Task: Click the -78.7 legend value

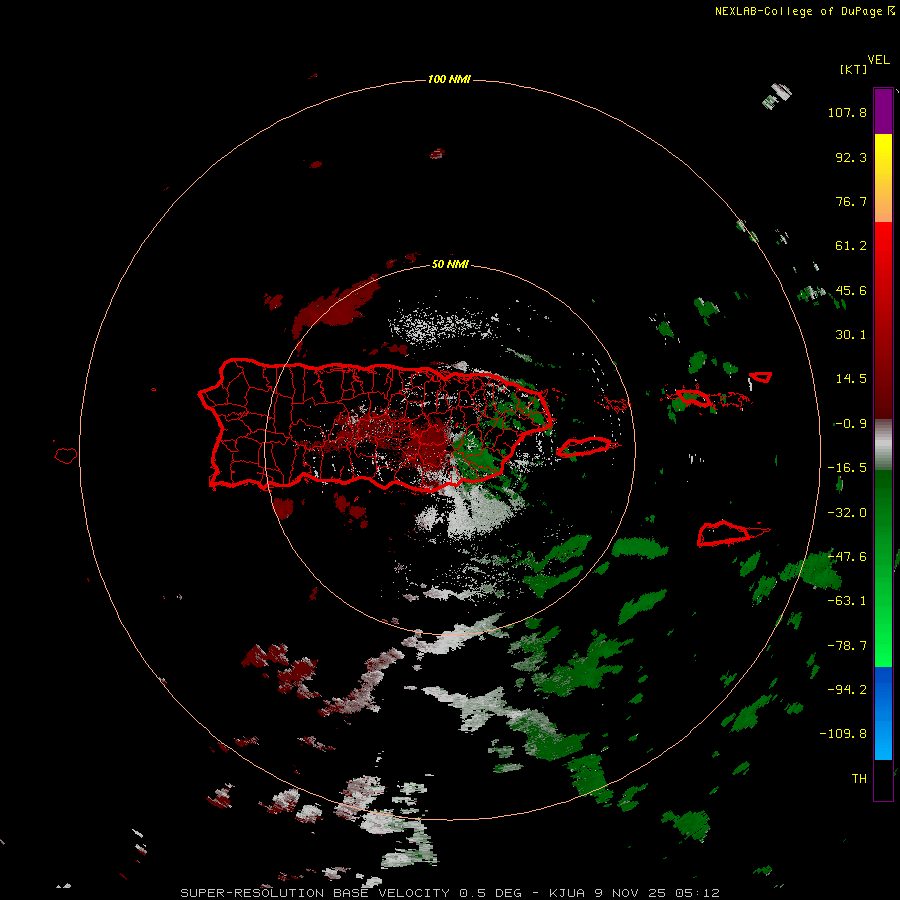Action: point(847,646)
